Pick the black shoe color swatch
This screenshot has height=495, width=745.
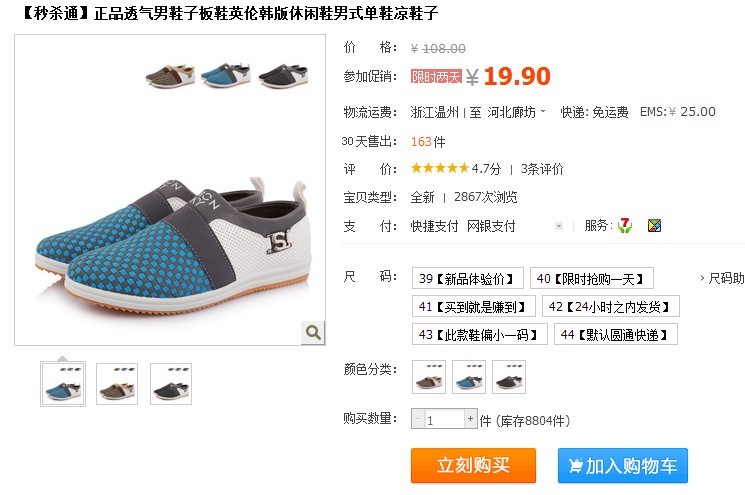click(x=509, y=377)
